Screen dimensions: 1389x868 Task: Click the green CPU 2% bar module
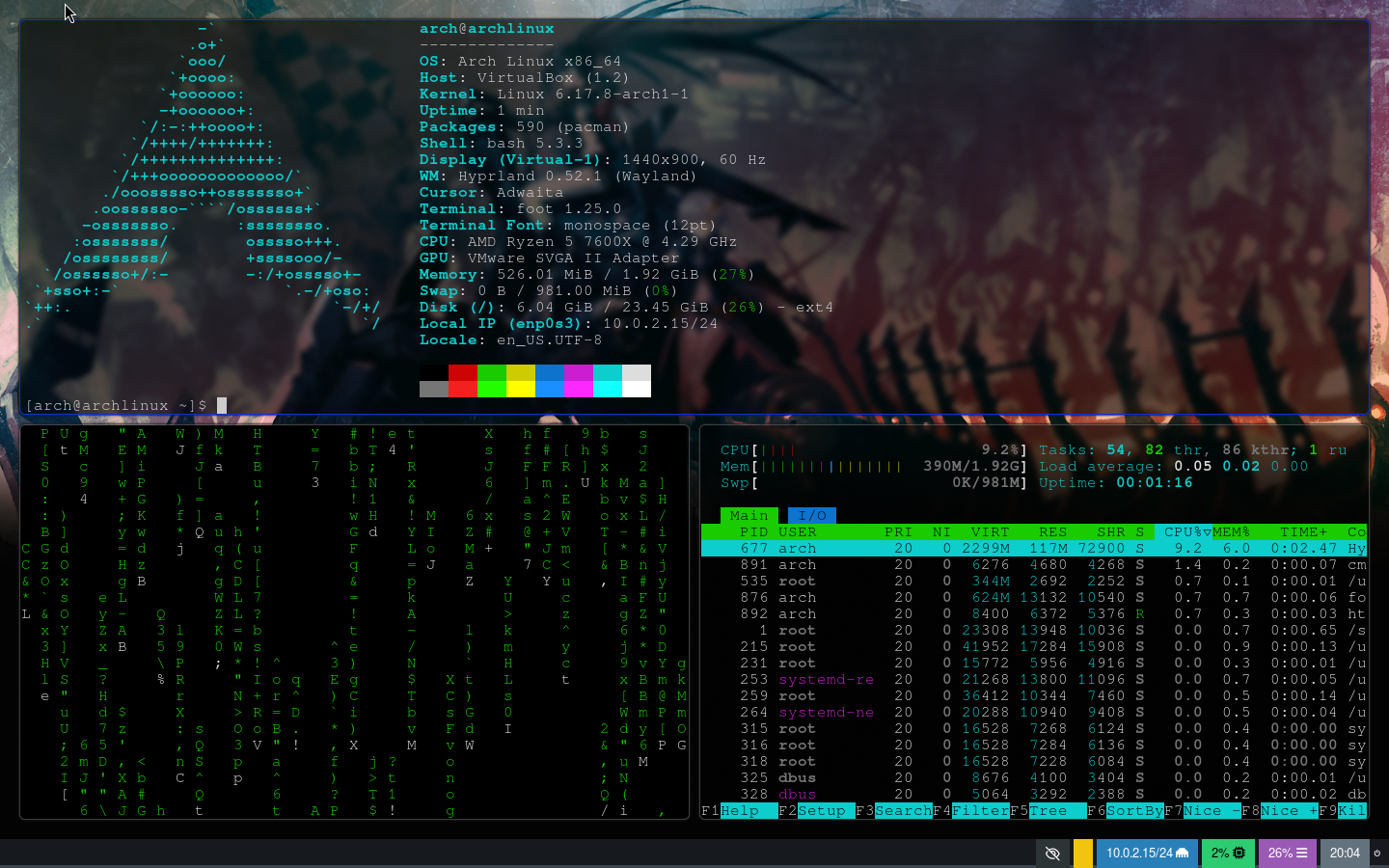[x=1228, y=853]
